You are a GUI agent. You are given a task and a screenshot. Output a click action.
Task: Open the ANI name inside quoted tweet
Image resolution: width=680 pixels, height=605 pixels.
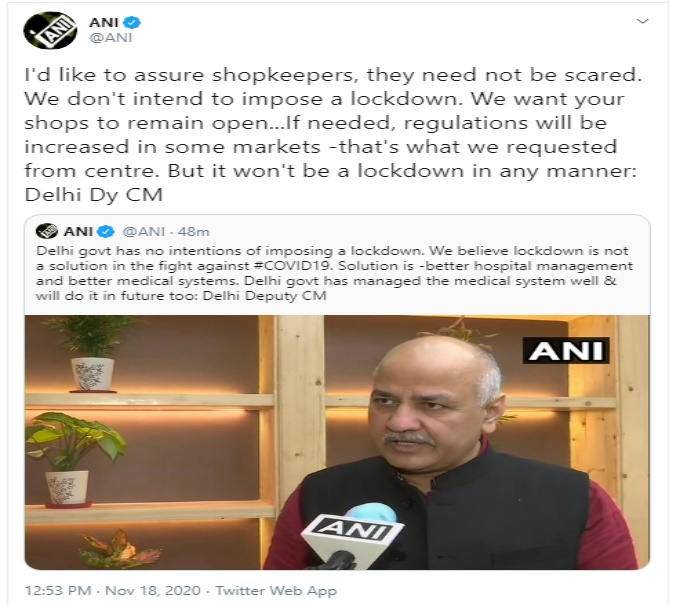click(78, 231)
